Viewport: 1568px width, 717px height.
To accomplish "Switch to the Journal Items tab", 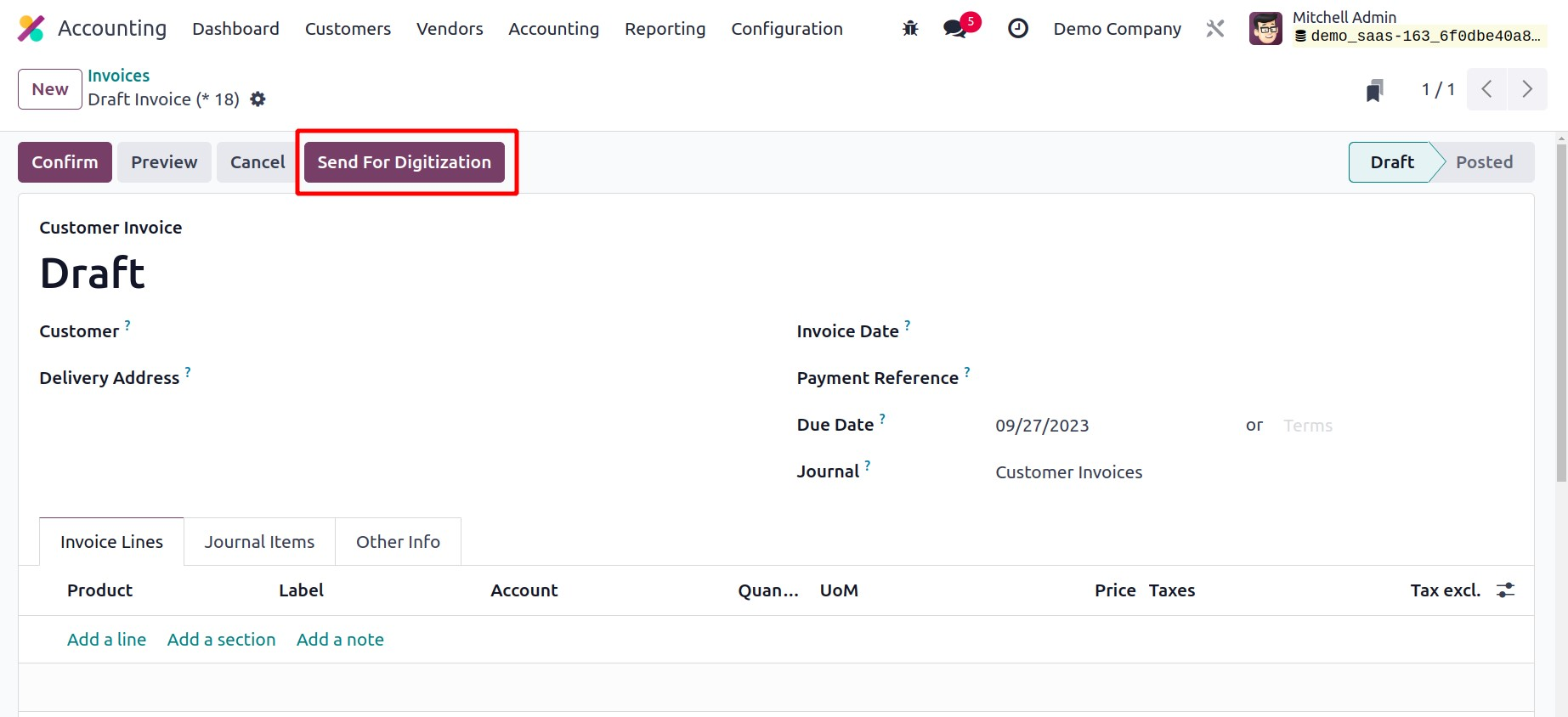I will point(259,542).
